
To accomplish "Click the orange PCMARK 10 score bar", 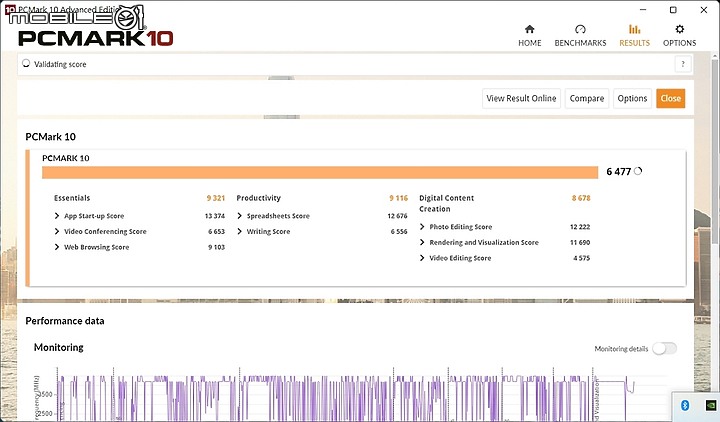I will [x=320, y=172].
